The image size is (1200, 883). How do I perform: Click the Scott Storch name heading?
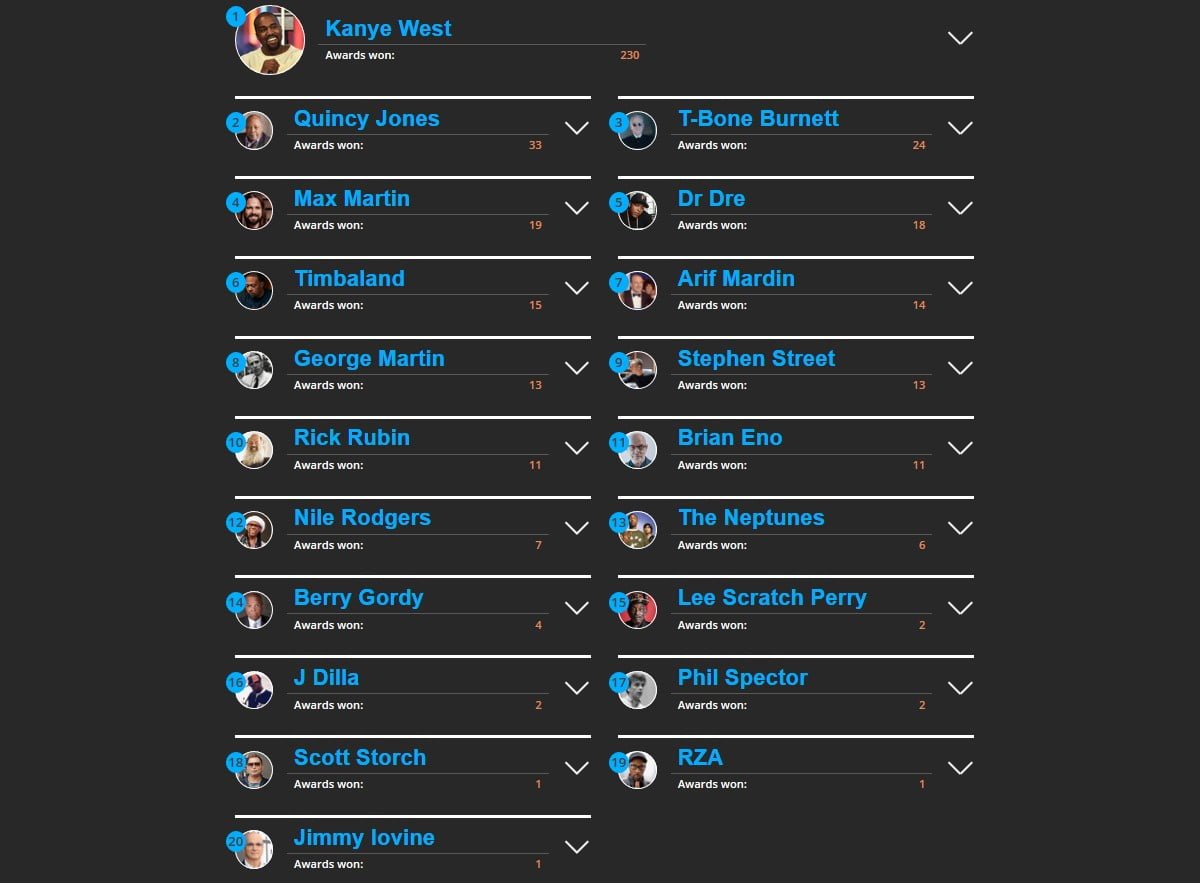(360, 758)
